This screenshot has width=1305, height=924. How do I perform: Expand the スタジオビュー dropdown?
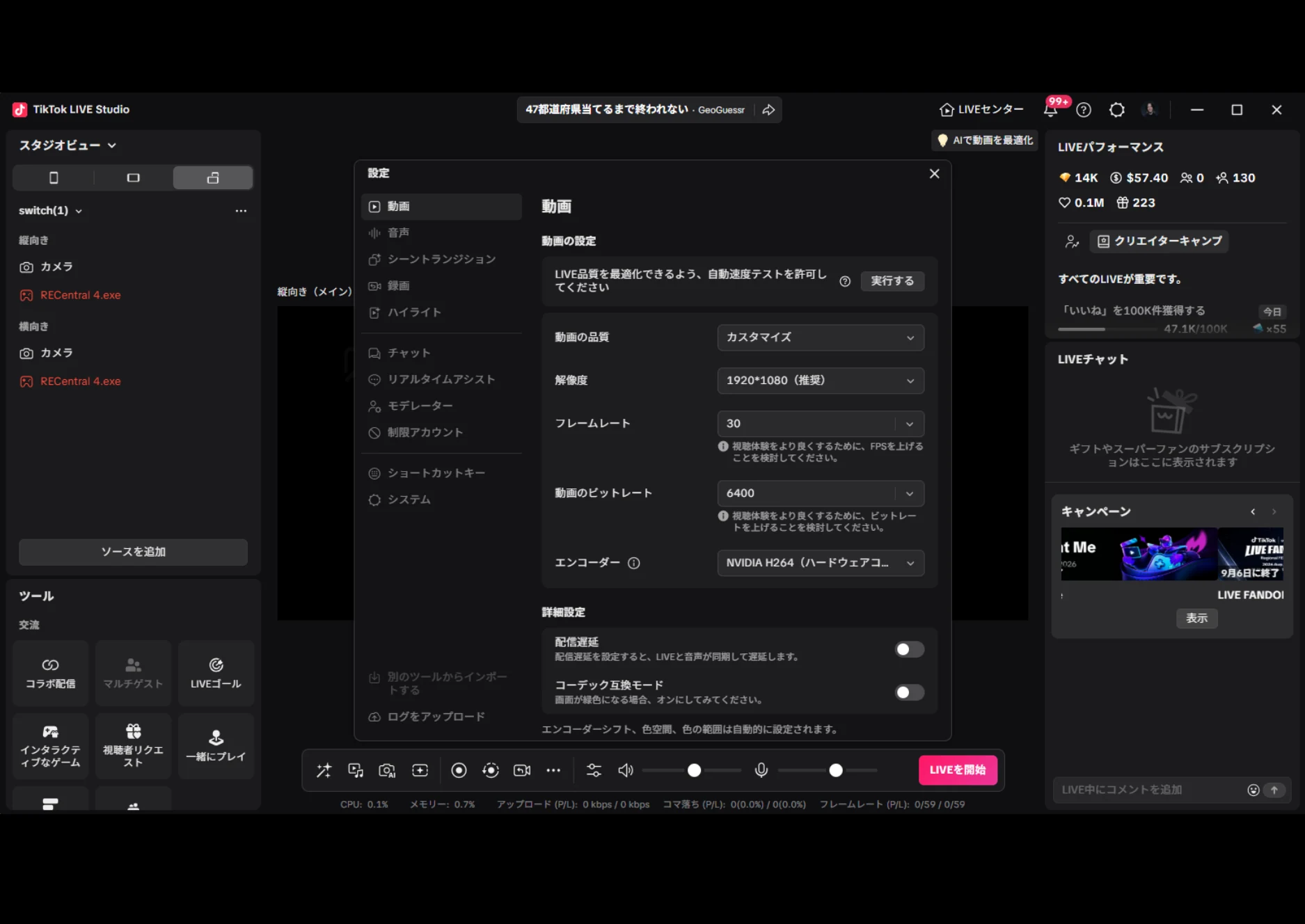coord(68,145)
